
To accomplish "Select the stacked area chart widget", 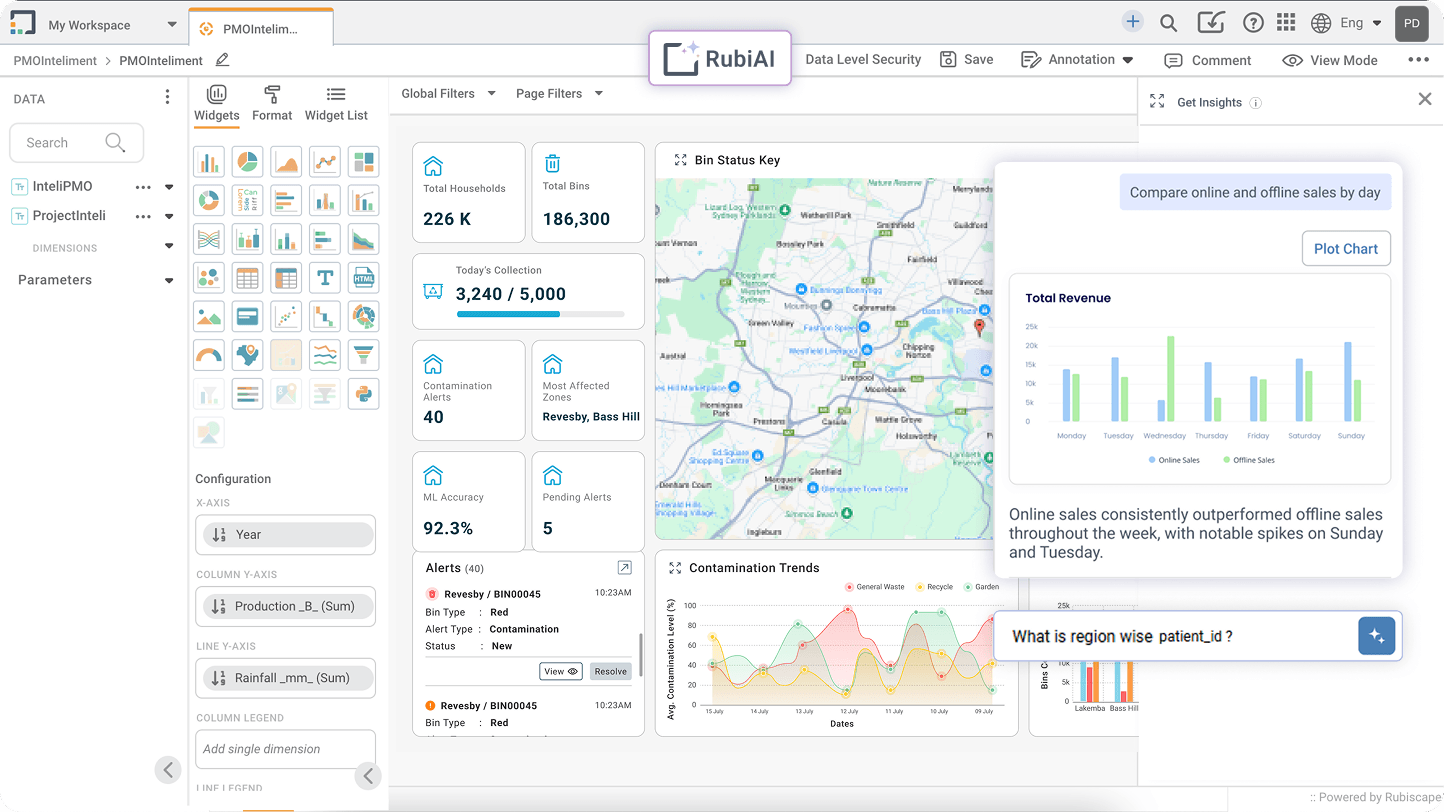I will click(x=364, y=239).
